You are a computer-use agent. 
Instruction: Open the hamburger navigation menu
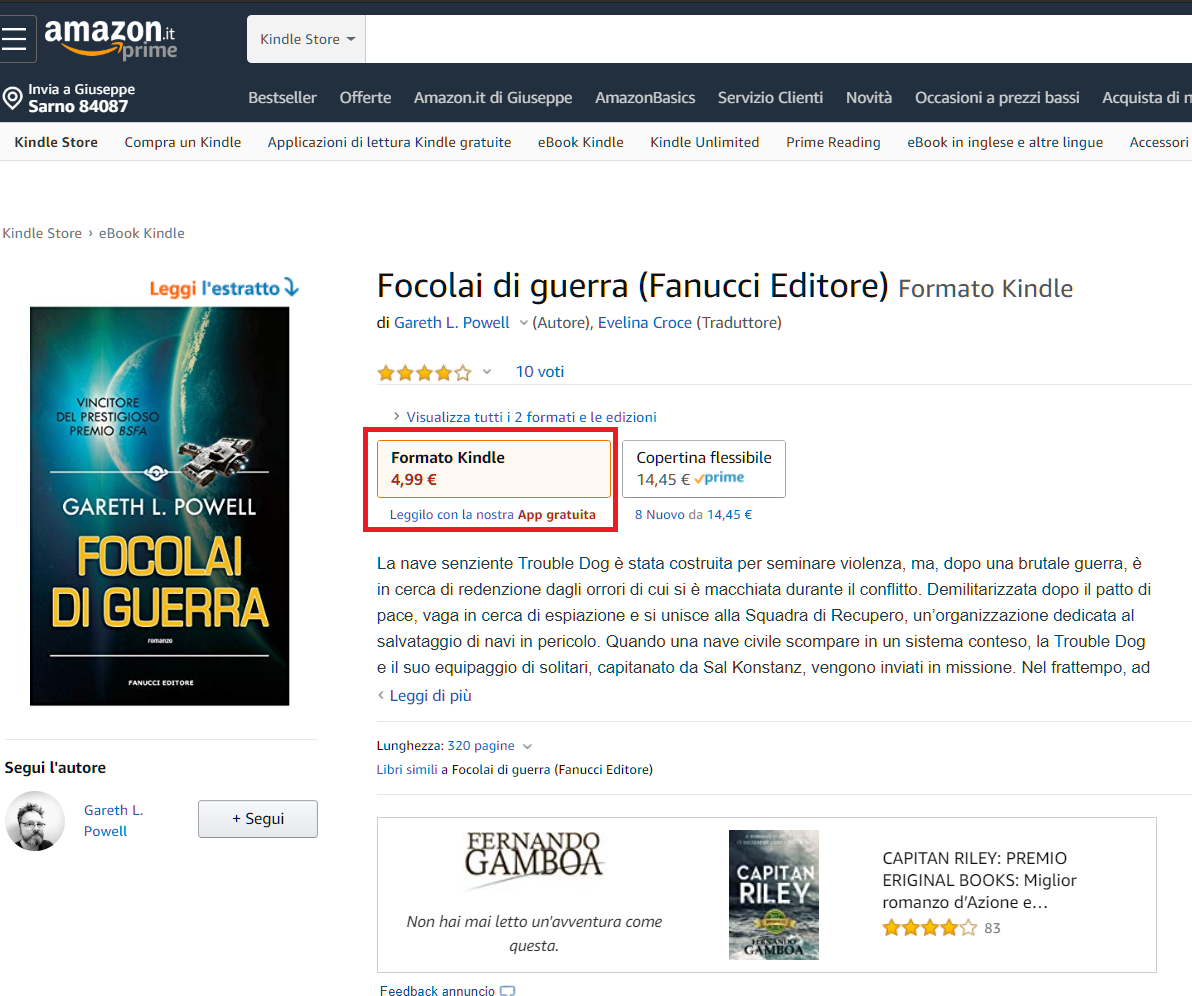tap(14, 38)
